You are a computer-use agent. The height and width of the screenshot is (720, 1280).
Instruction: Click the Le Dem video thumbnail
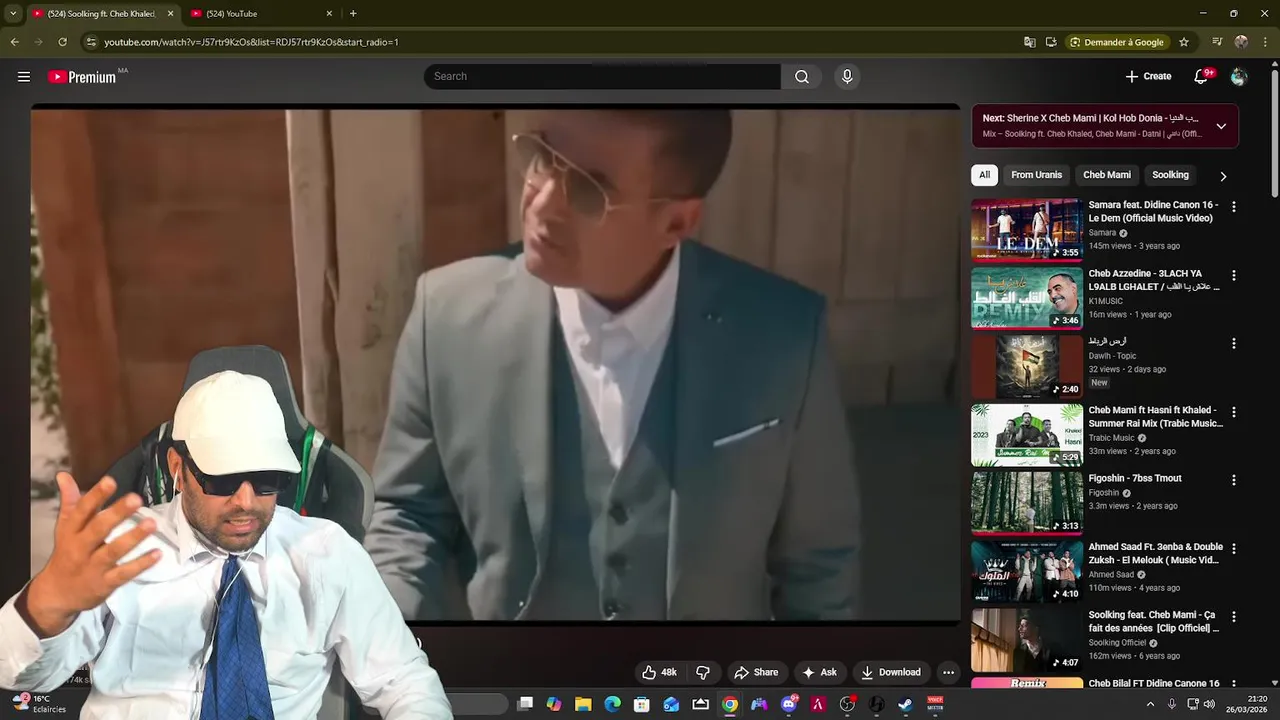pyautogui.click(x=1027, y=230)
